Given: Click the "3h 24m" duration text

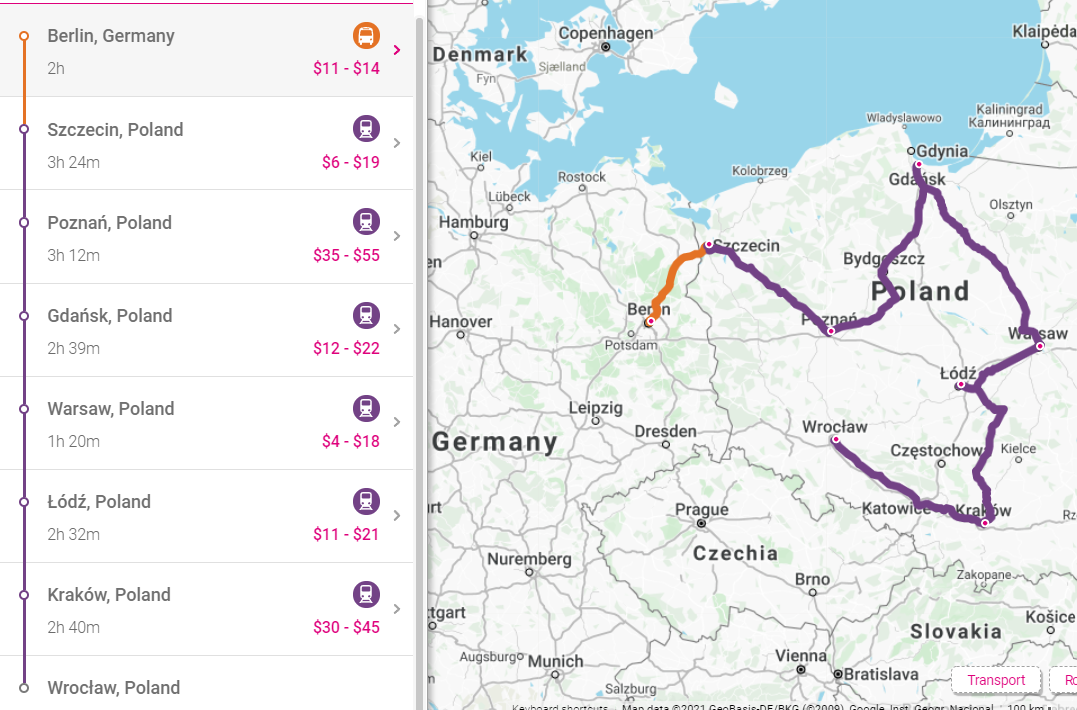Looking at the screenshot, I should pyautogui.click(x=73, y=162).
